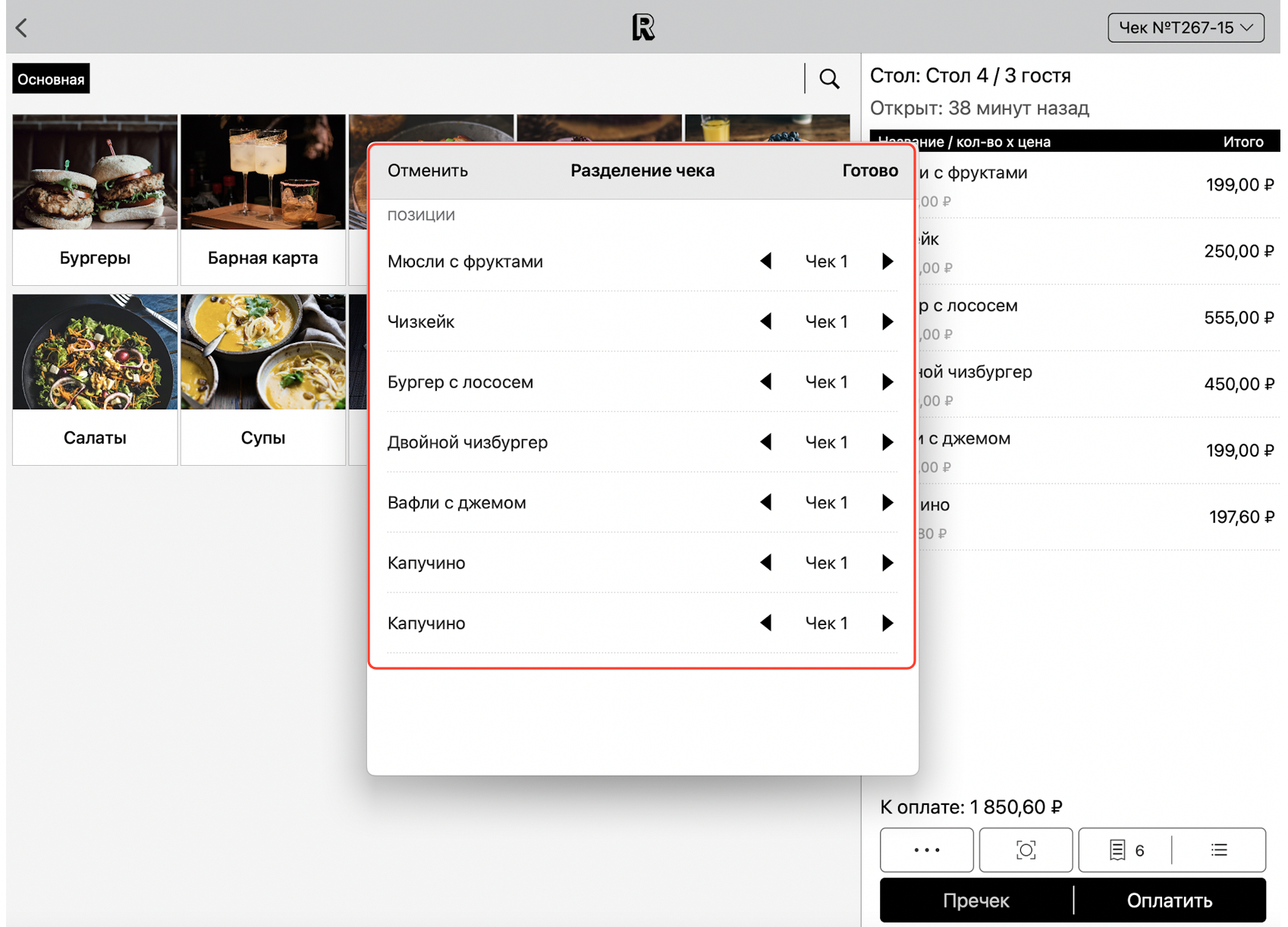Screen dimensions: 1288x927
Task: Click the back arrow in top bar
Action: click(x=22, y=28)
